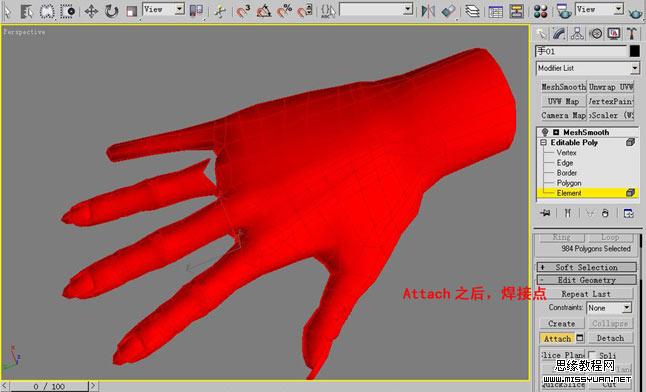
Task: Collapse the Edit Geometry rollout
Action: point(586,280)
